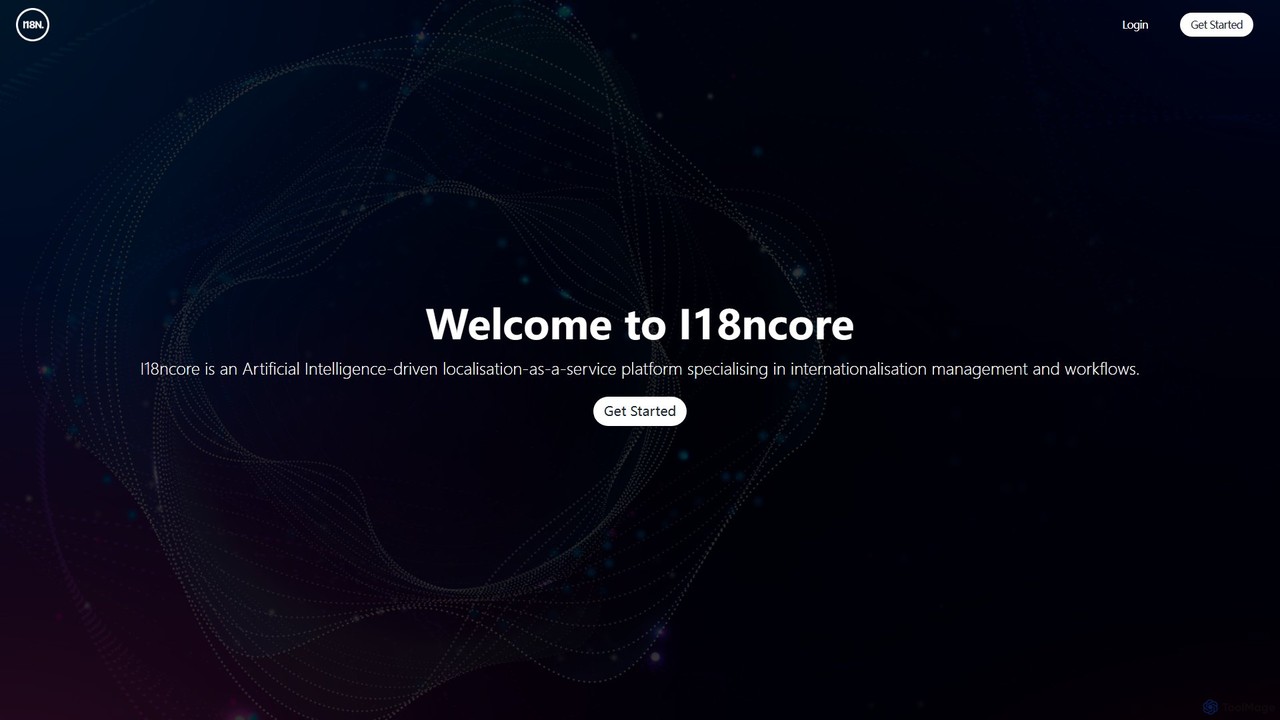The width and height of the screenshot is (1280, 720).
Task: Open the I18N circular logo home icon
Action: [33, 25]
